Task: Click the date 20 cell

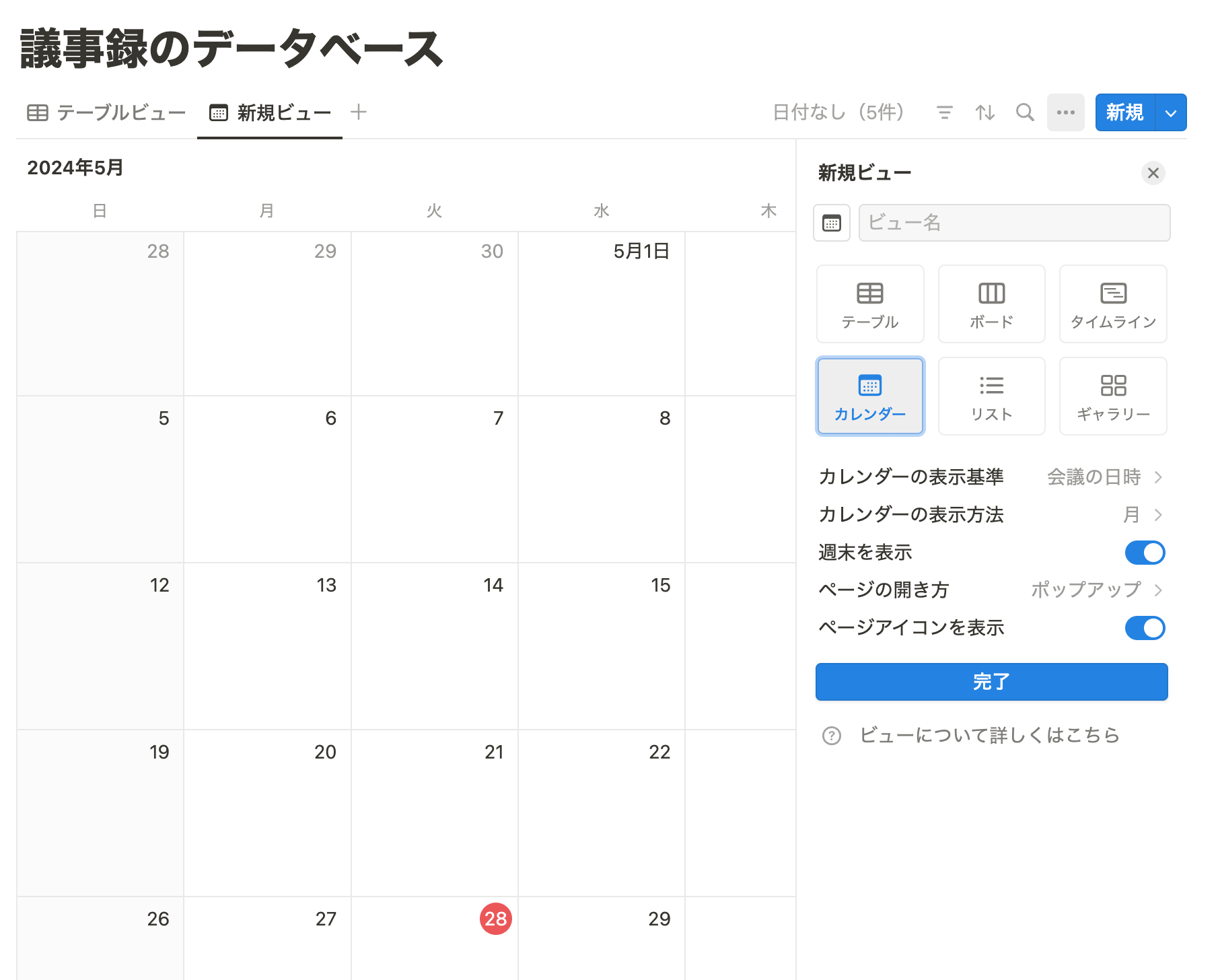Action: (x=268, y=813)
